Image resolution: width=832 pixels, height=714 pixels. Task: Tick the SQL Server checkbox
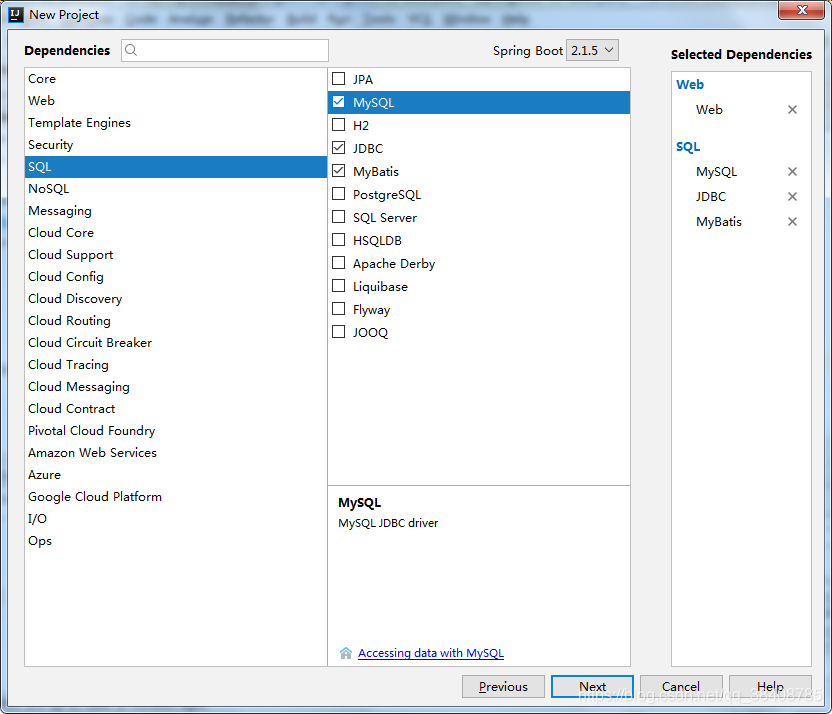click(x=339, y=216)
